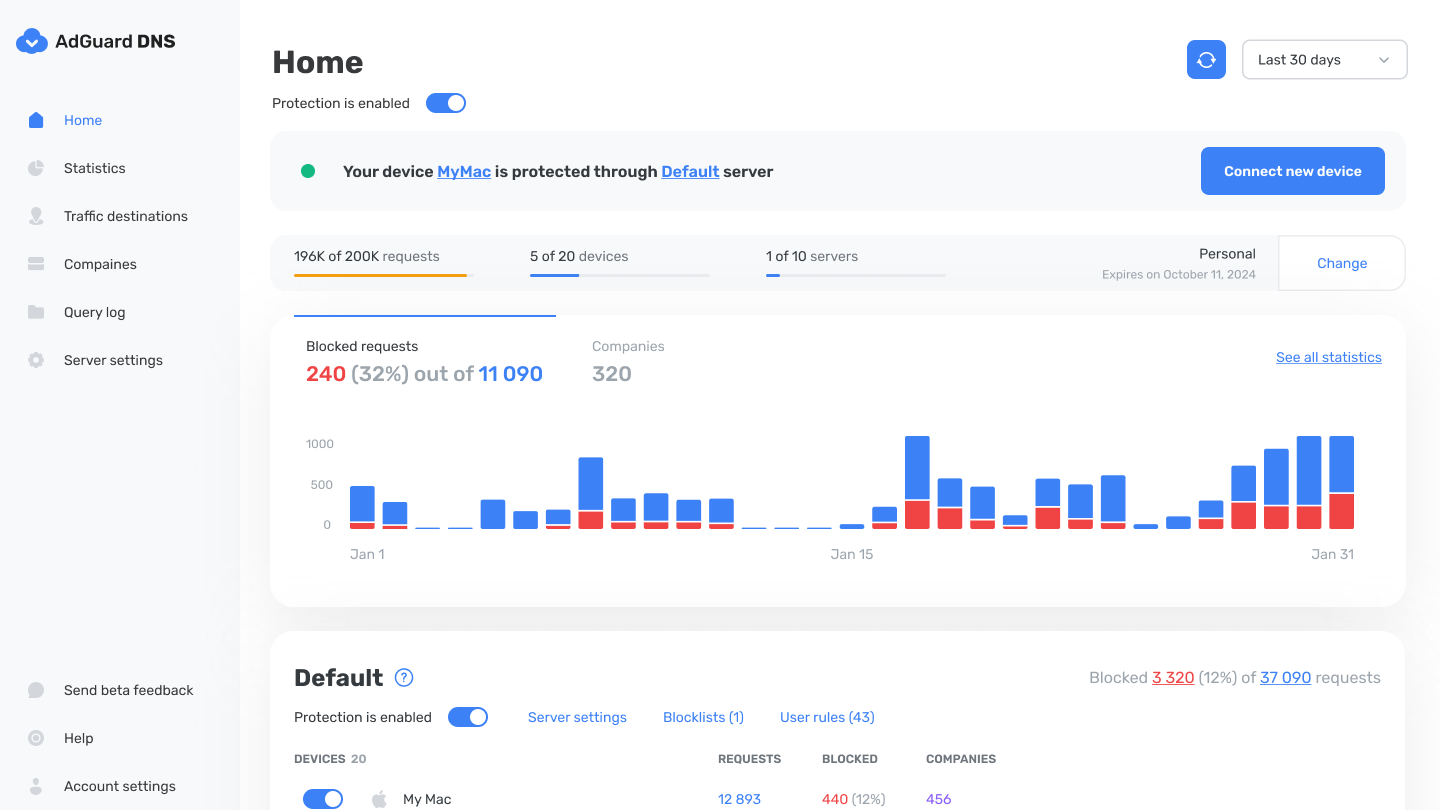
Task: Open Traffic destinations in the sidebar
Action: point(125,216)
